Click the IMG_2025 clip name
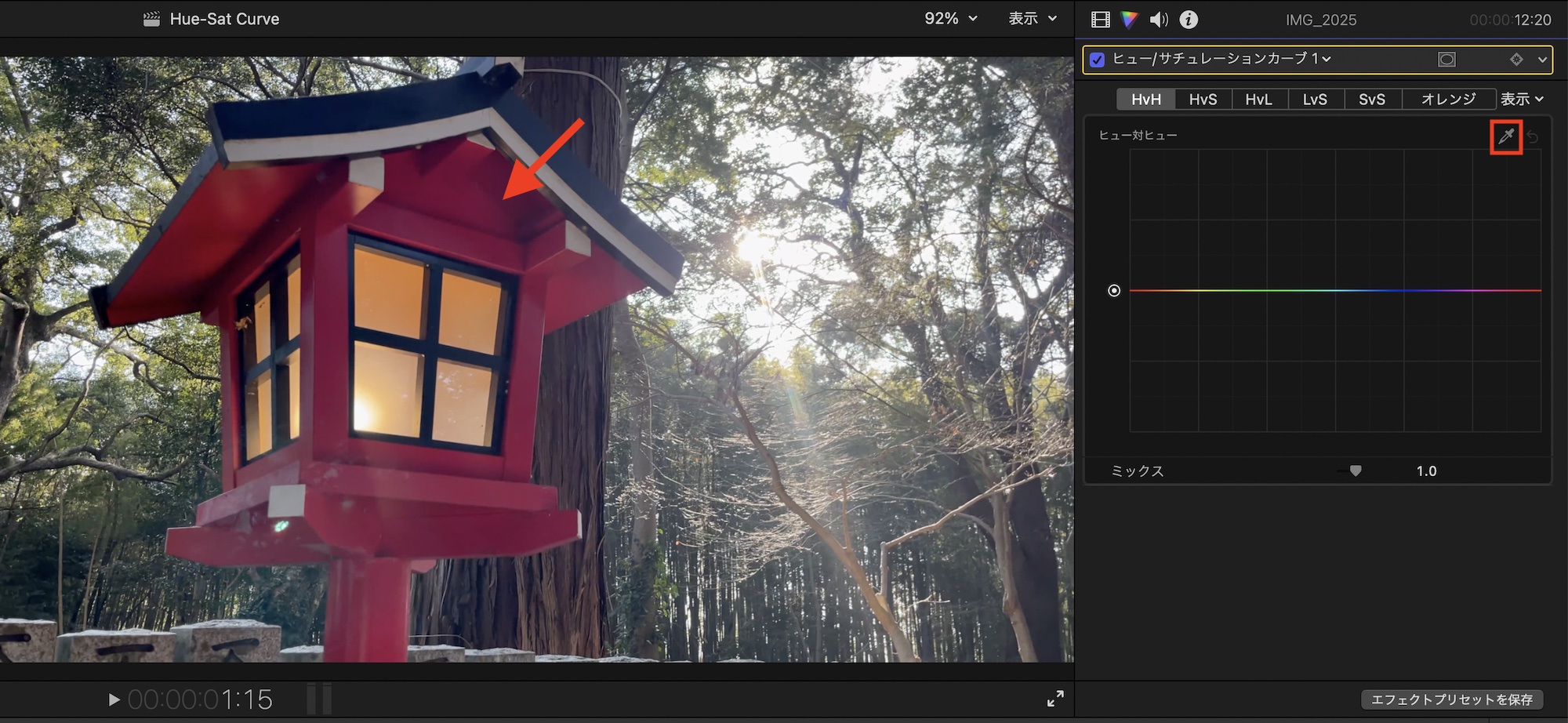 point(1321,20)
